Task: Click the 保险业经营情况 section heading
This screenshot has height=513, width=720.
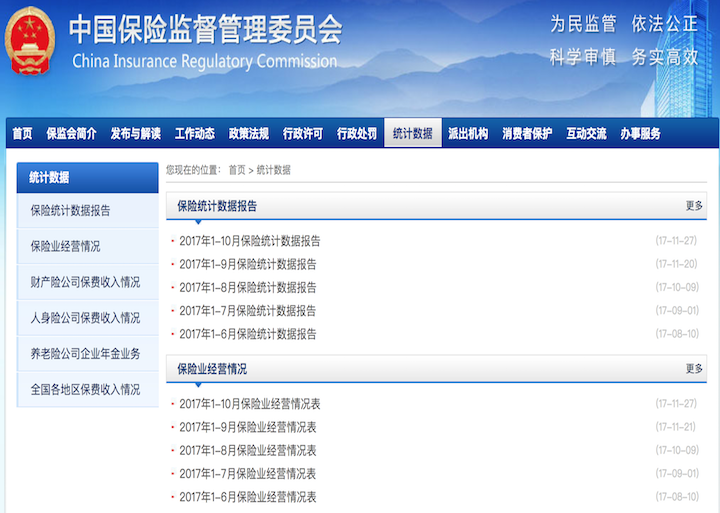Action: [x=212, y=369]
